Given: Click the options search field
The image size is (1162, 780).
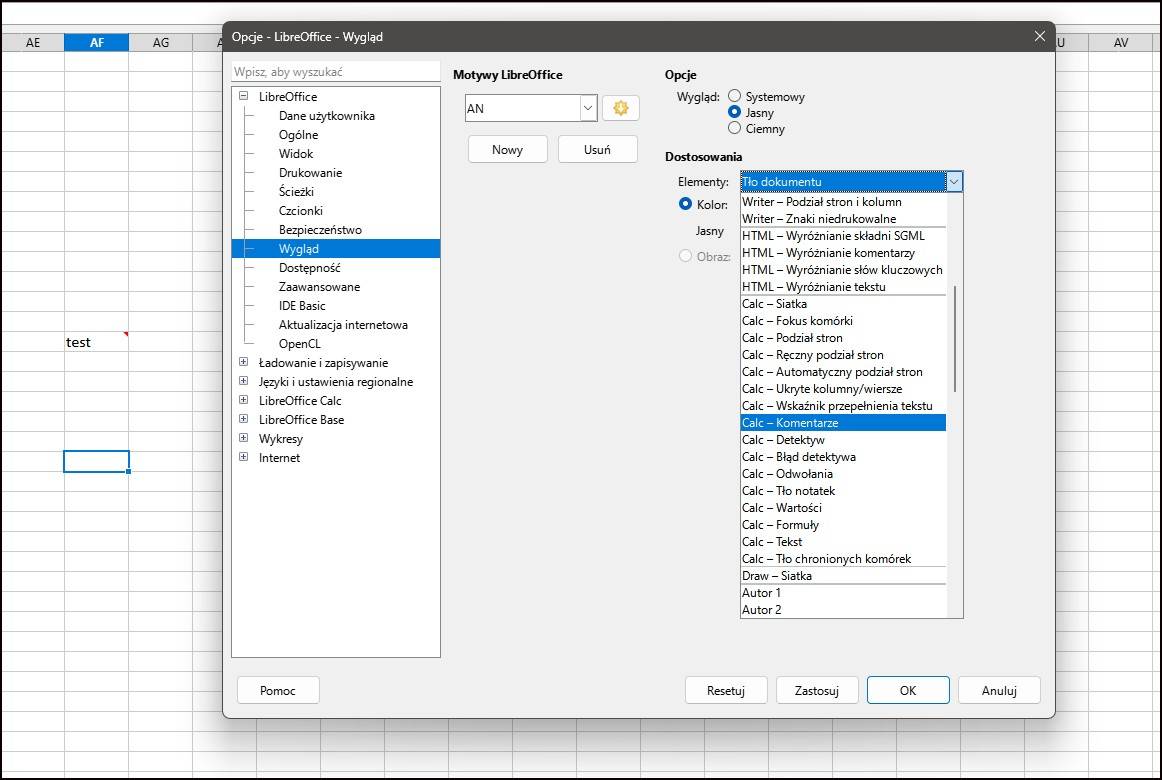Looking at the screenshot, I should tap(336, 72).
